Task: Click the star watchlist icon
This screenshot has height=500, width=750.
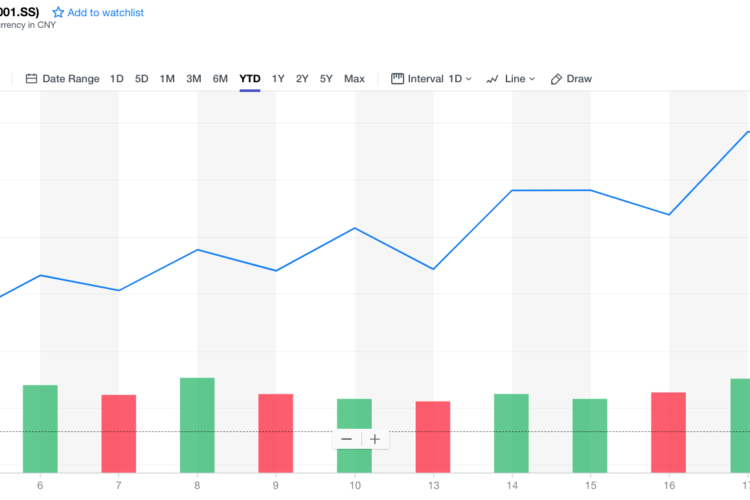Action: 58,13
